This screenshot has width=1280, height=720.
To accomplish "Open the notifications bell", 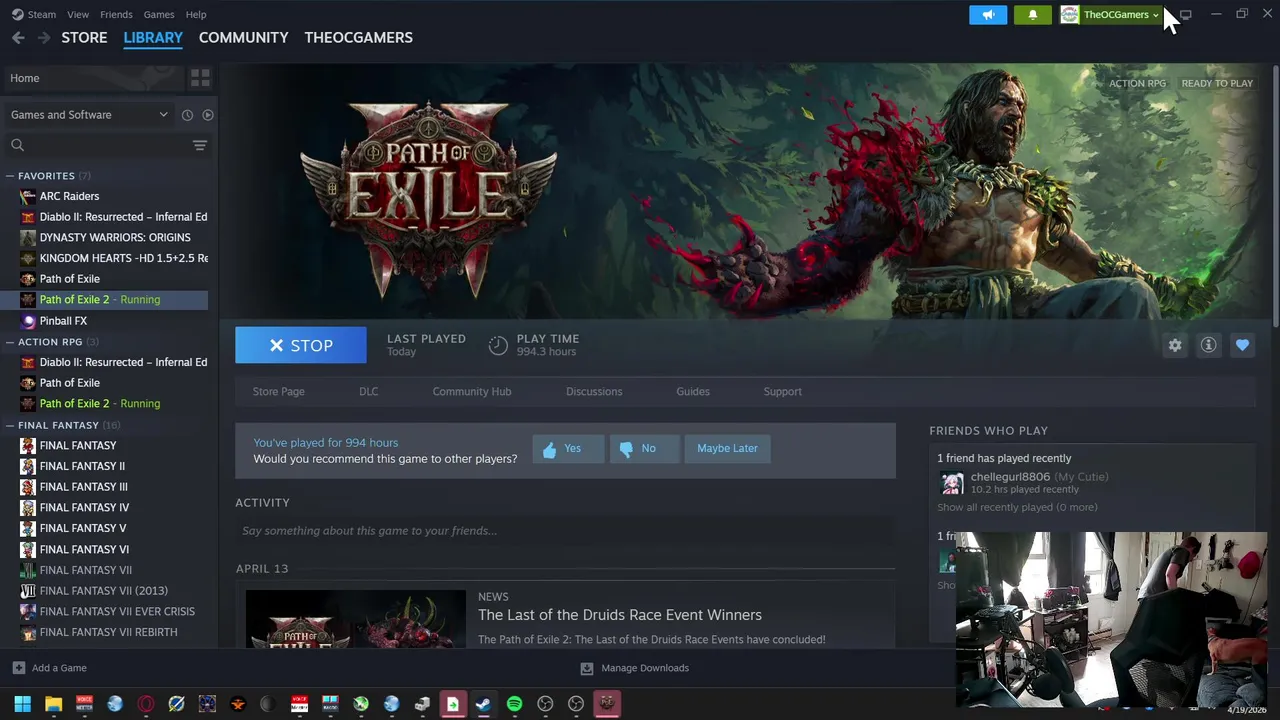I will 1033,14.
